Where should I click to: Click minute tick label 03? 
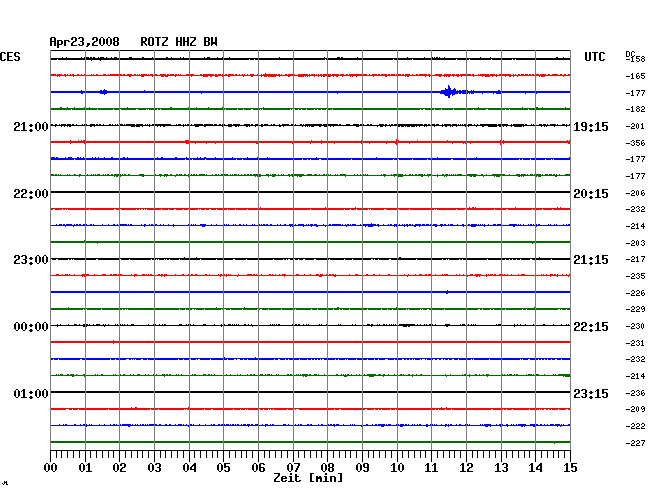(x=155, y=468)
